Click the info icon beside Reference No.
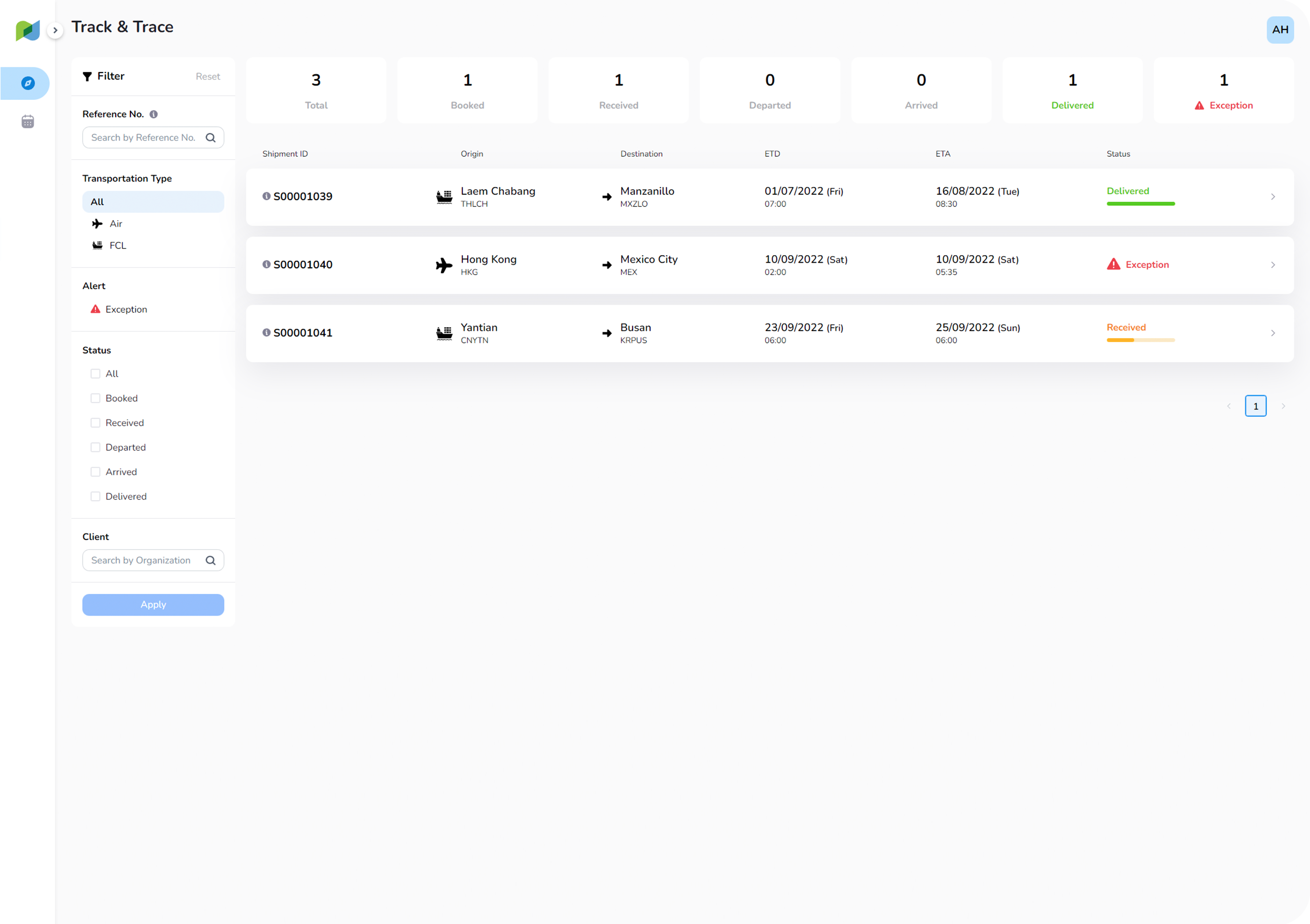This screenshot has width=1310, height=924. 154,114
